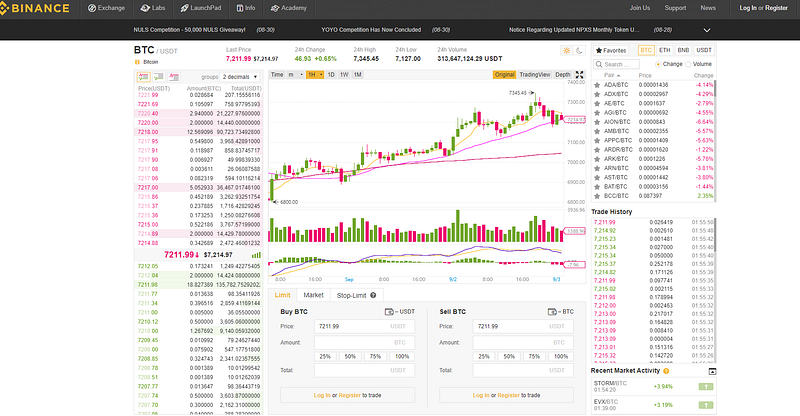Open the Academy menu item
This screenshot has width=800, height=416.
(289, 8)
